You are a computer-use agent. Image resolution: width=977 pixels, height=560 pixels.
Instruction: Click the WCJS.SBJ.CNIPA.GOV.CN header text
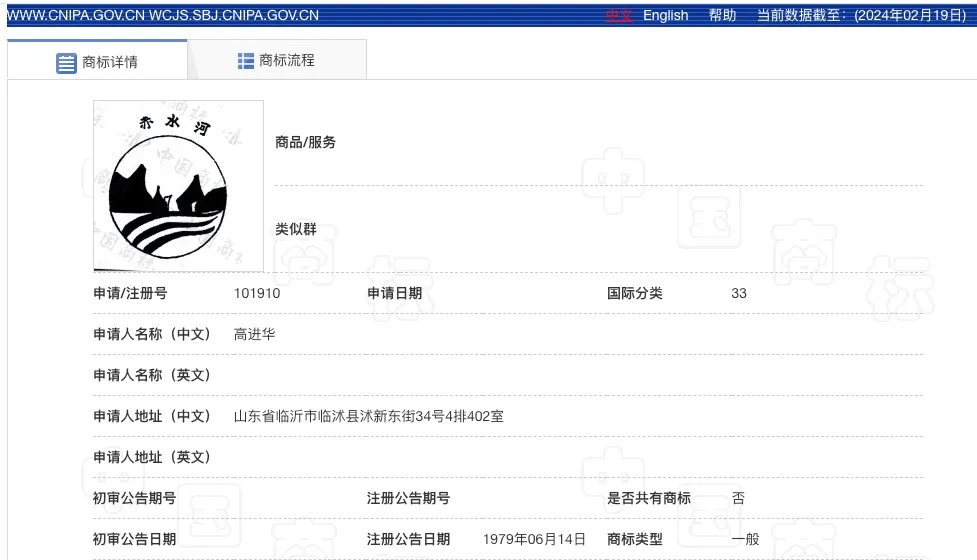tap(234, 16)
